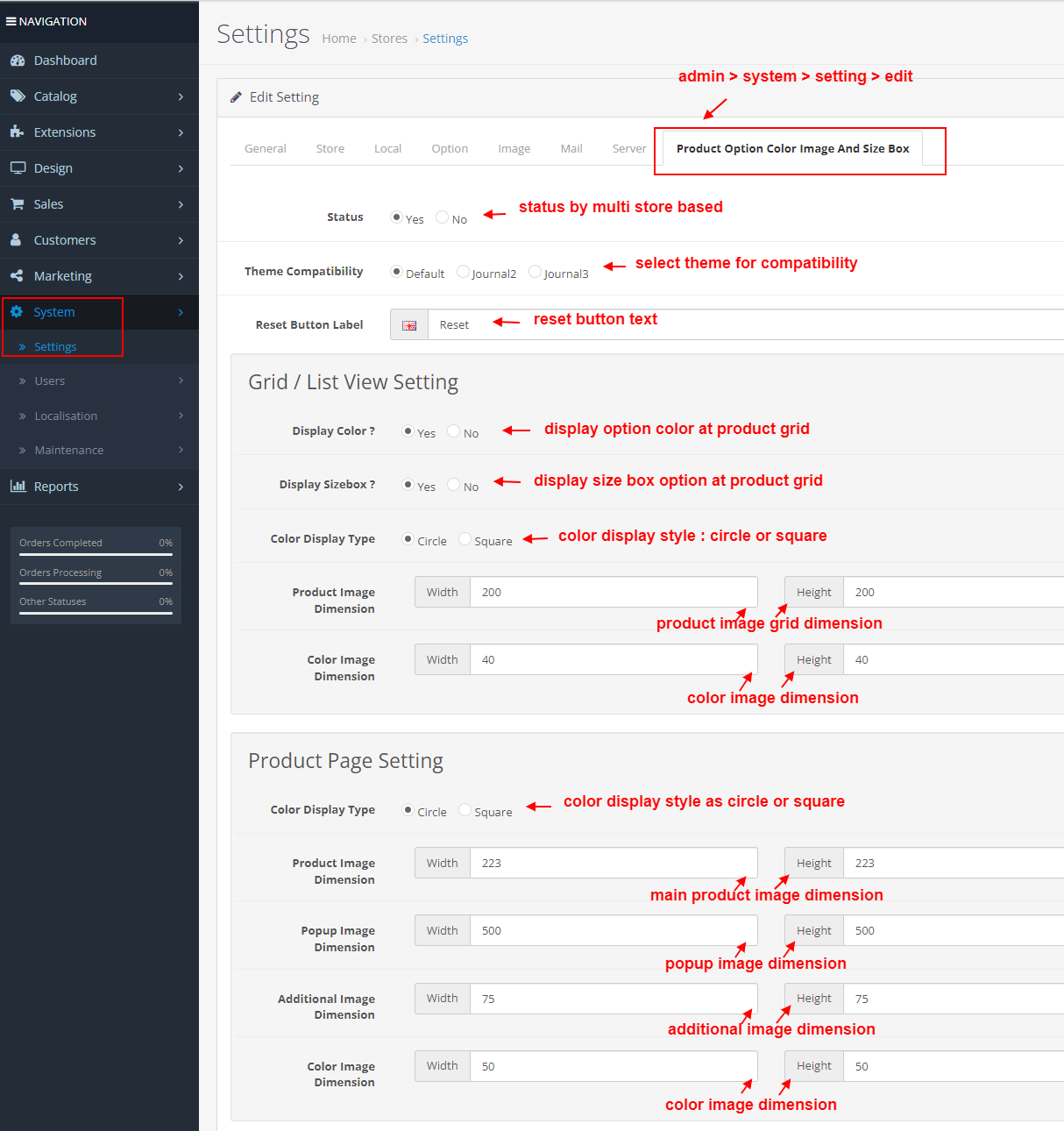This screenshot has width=1064, height=1131.
Task: Open Settings under the System menu
Action: tap(55, 346)
